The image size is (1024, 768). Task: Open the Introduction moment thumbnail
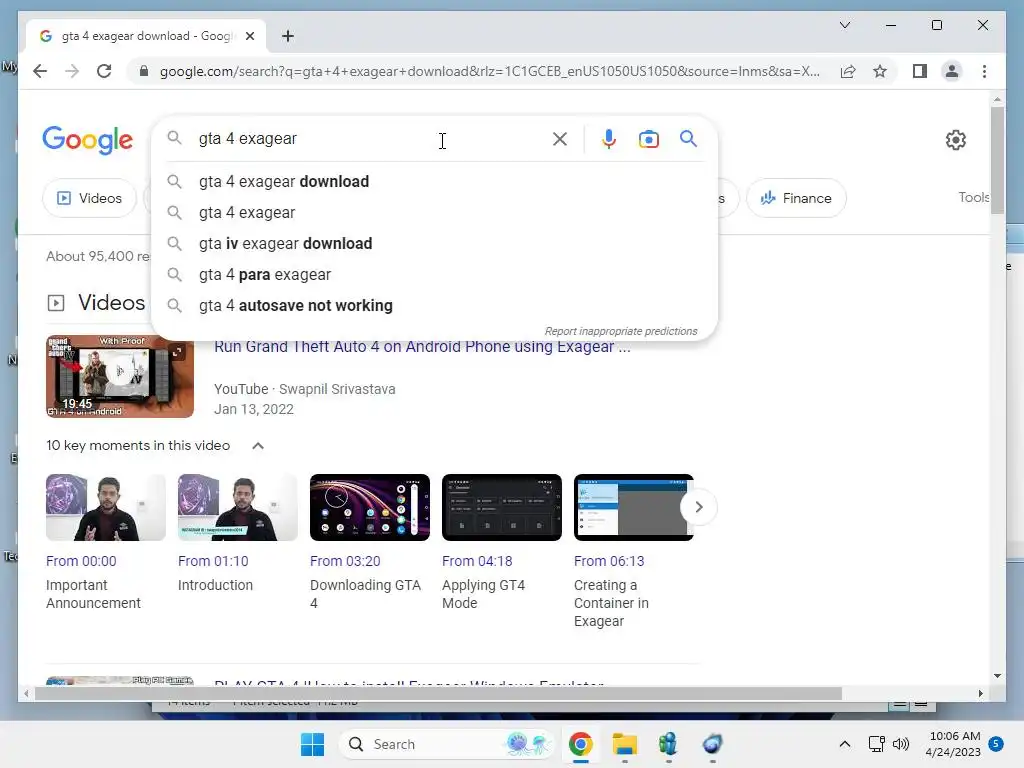tap(238, 507)
